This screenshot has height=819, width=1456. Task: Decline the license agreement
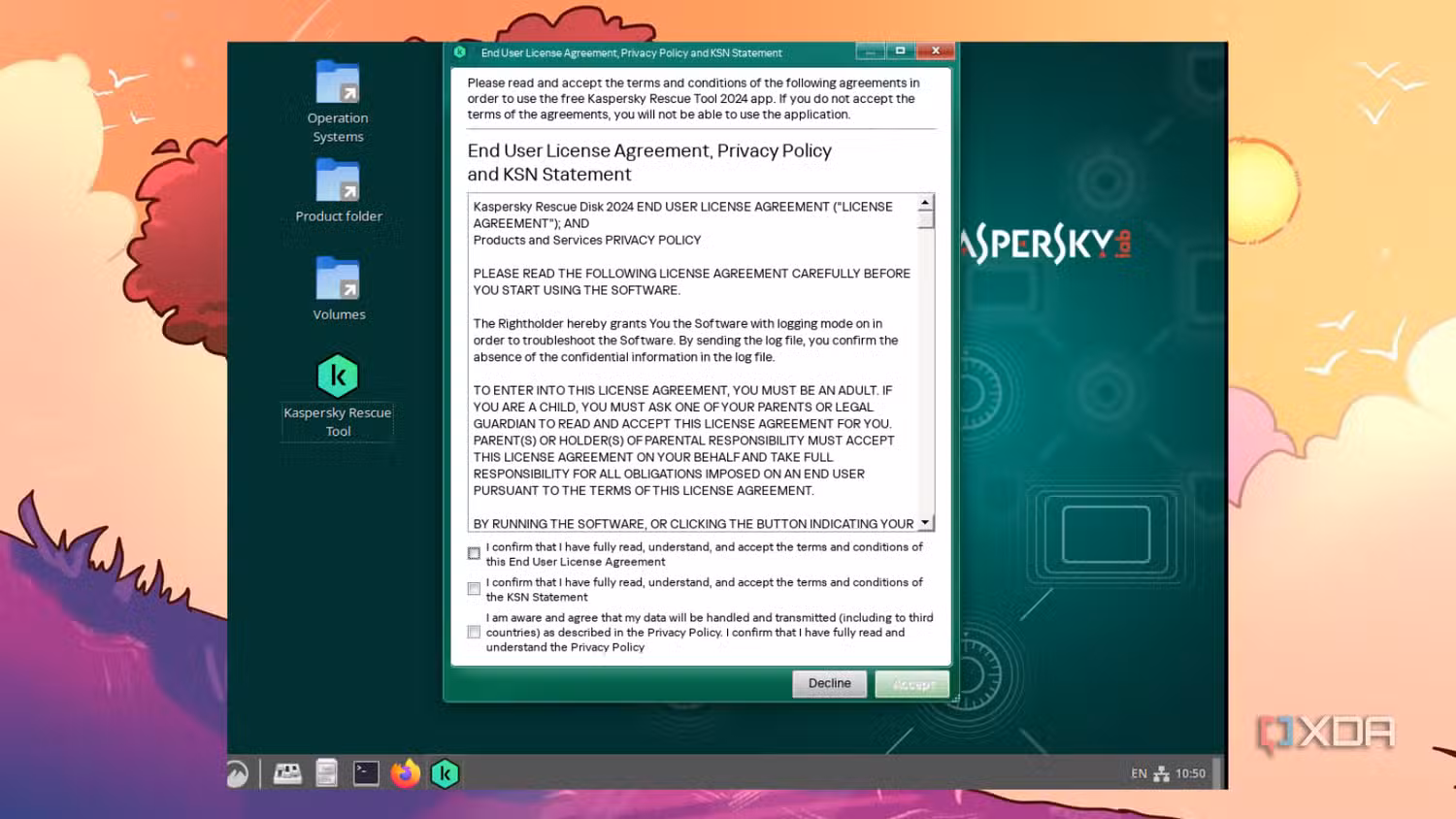[x=830, y=684]
